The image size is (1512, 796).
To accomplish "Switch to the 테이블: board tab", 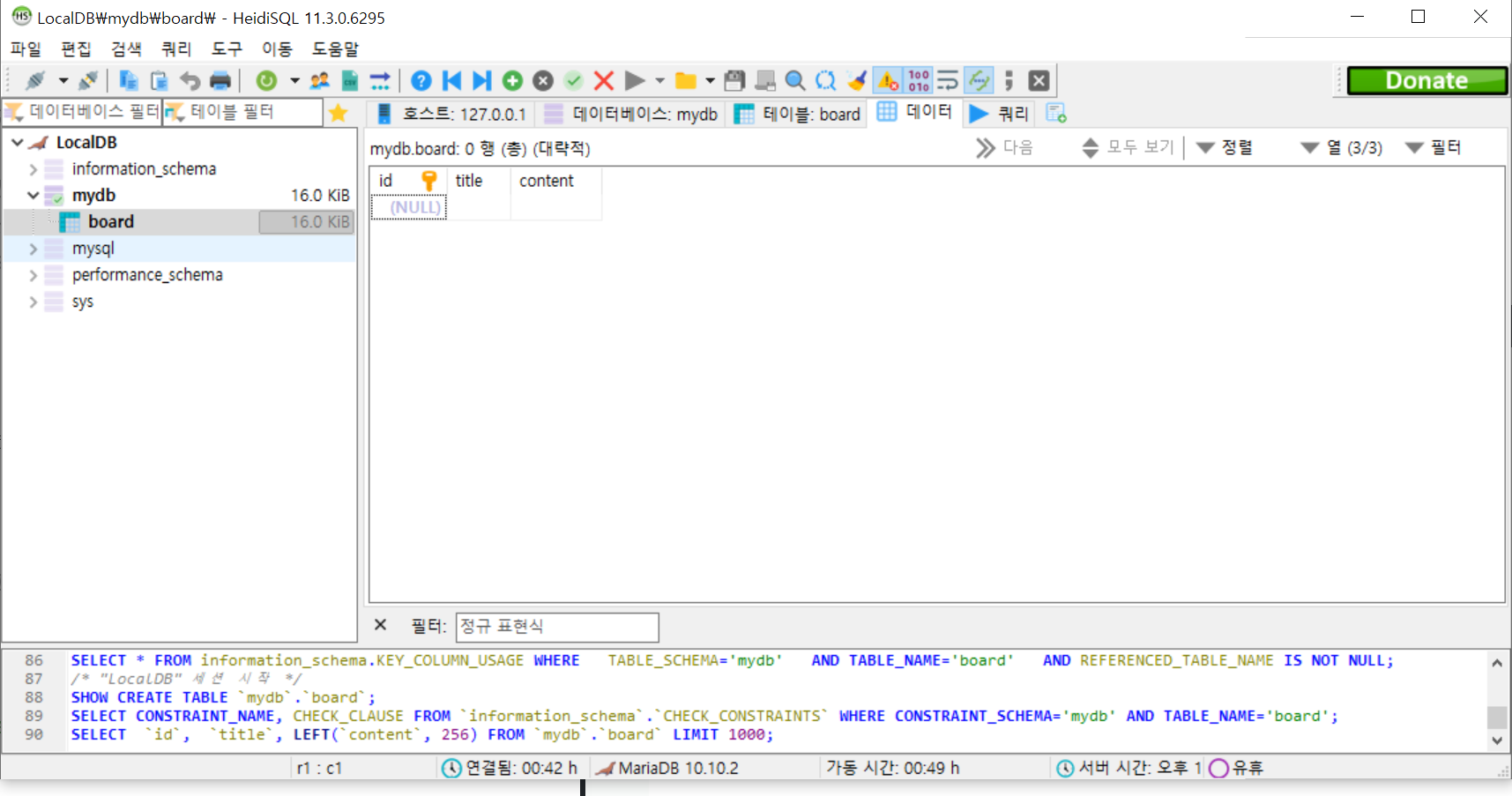I will pyautogui.click(x=797, y=114).
